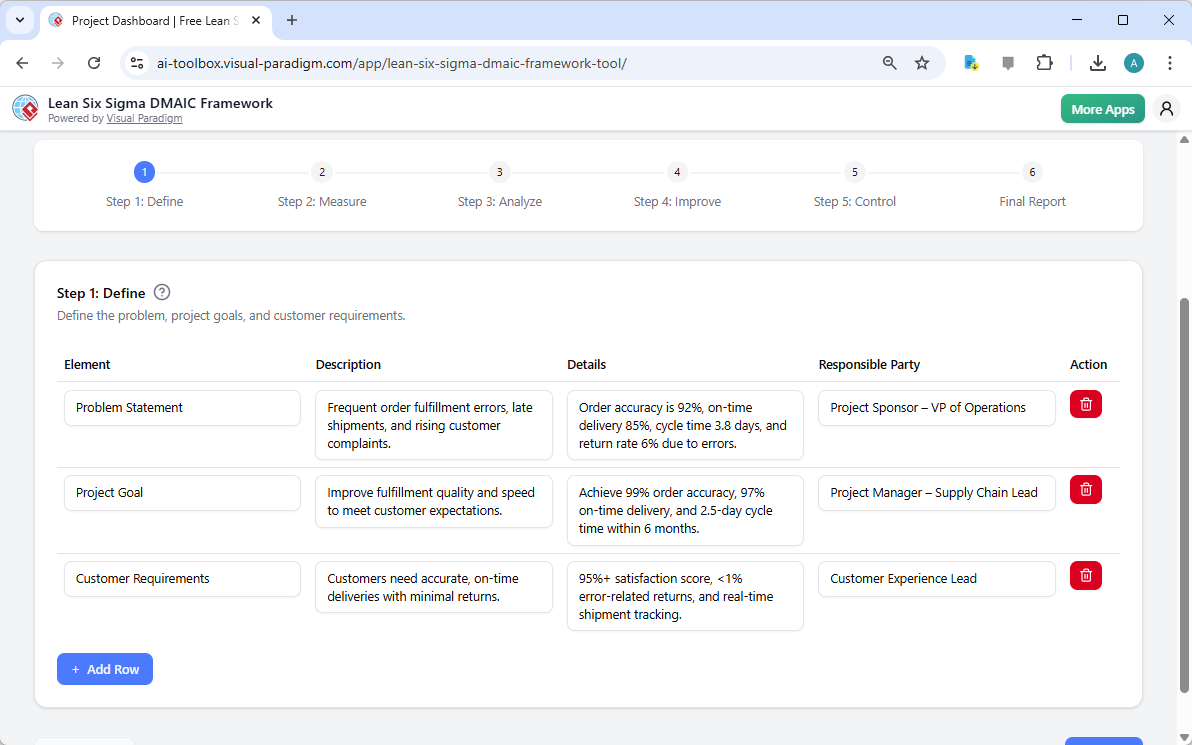Reload the page with the refresh icon
1192x745 pixels.
point(94,62)
